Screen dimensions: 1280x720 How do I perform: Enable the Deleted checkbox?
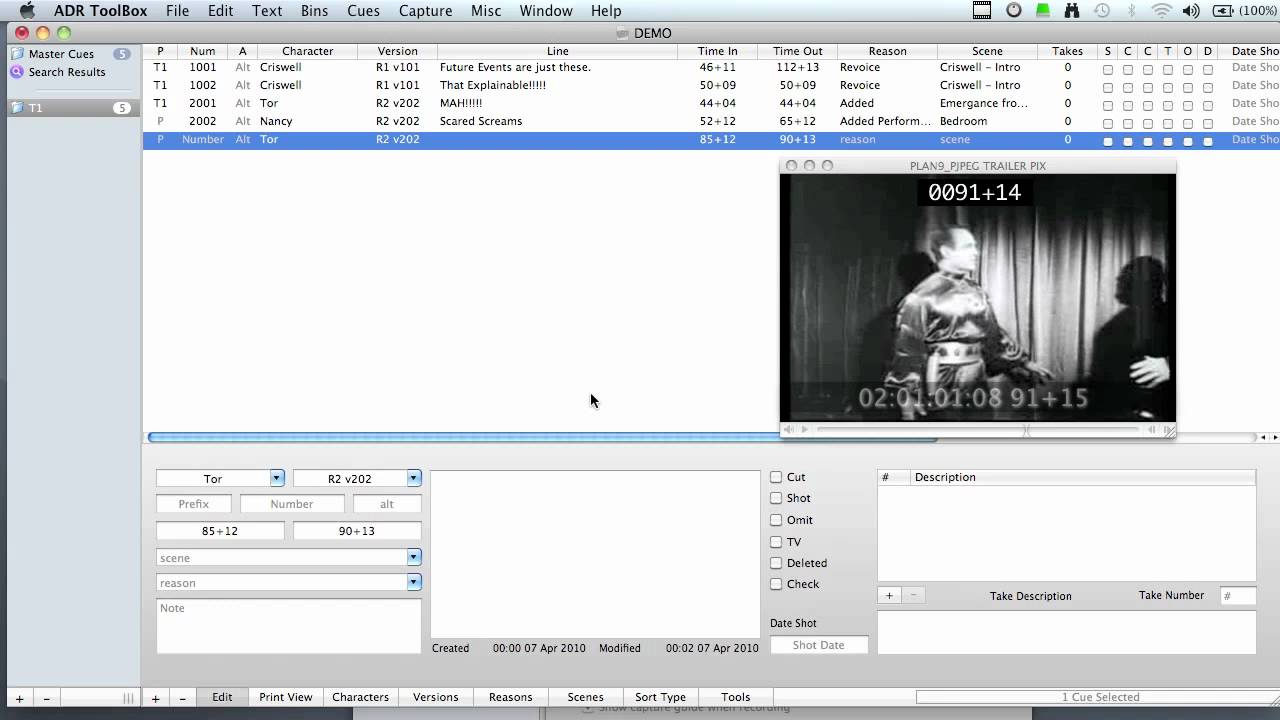(x=776, y=563)
